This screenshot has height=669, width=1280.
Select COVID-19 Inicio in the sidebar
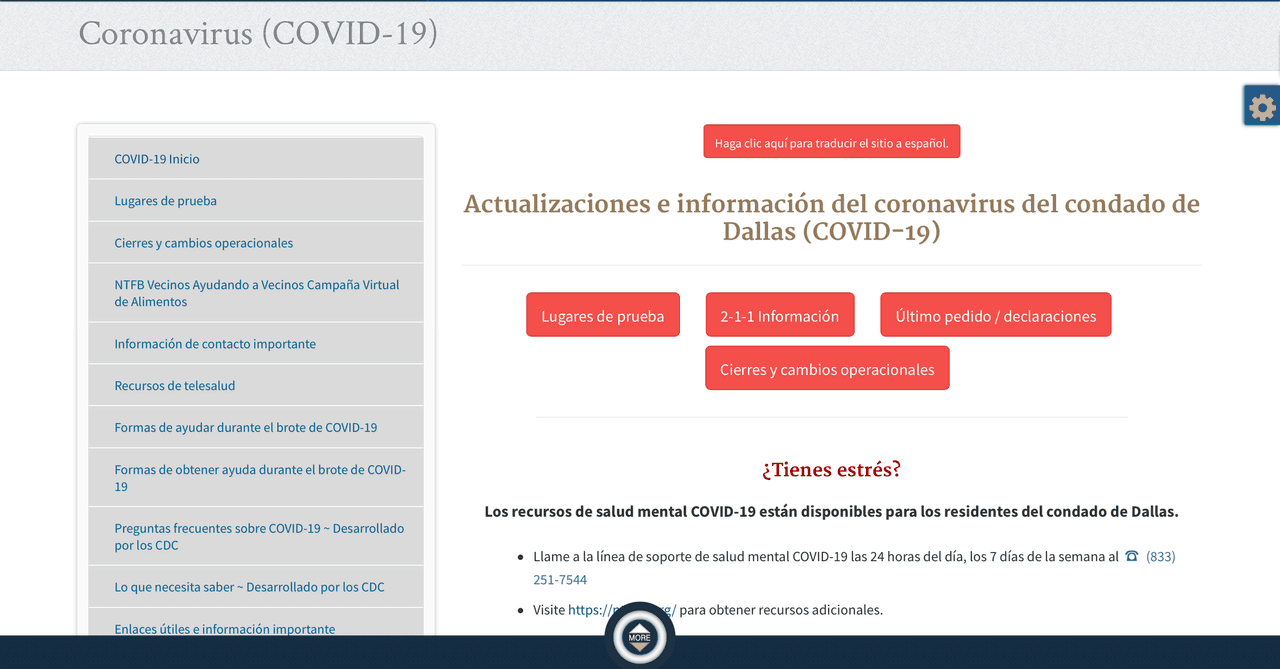point(157,159)
